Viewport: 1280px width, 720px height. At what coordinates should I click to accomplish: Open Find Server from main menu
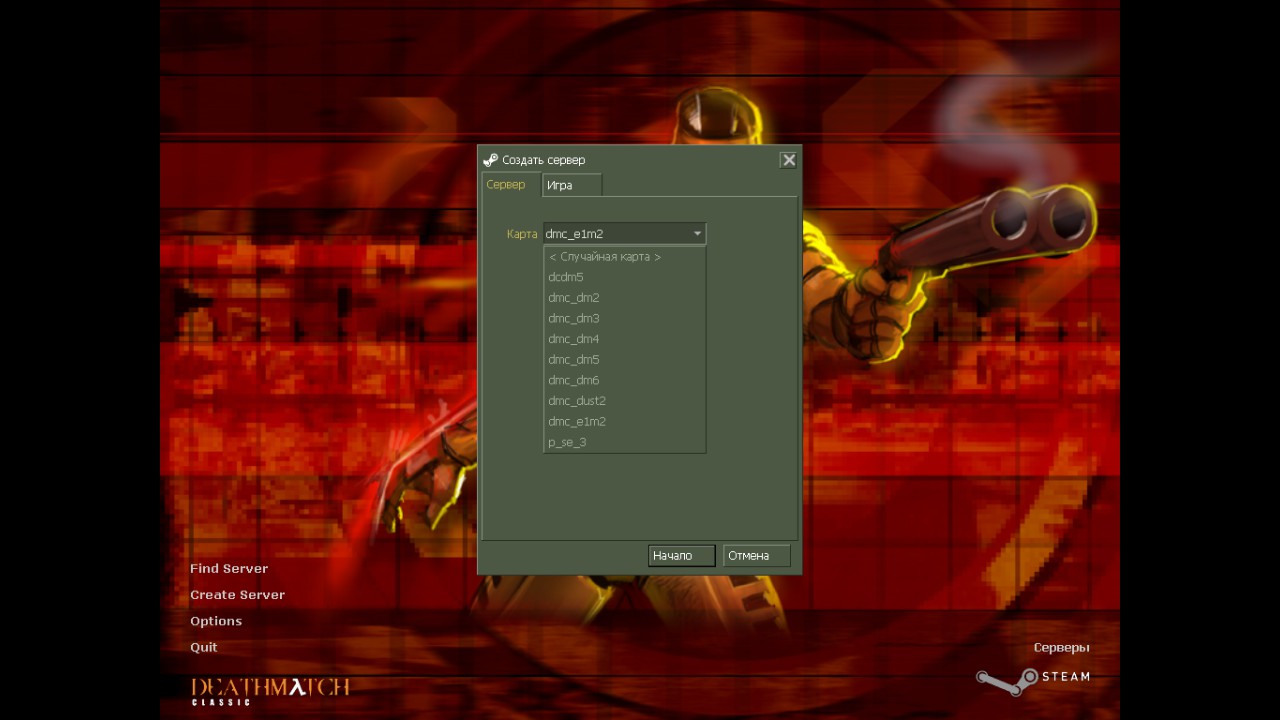pos(229,569)
